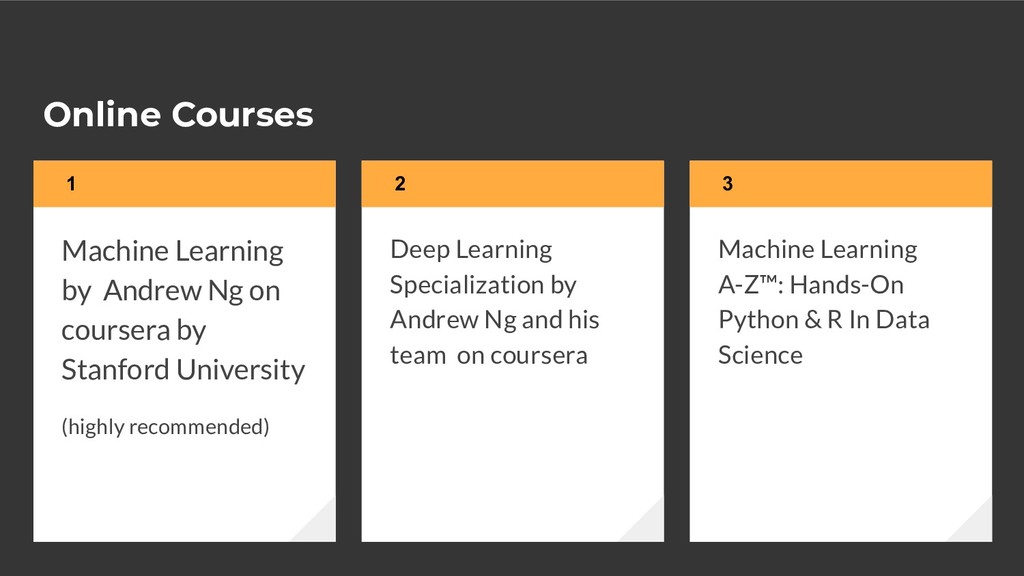Image resolution: width=1024 pixels, height=576 pixels.
Task: Click the "Stanford University" text line
Action: point(183,370)
